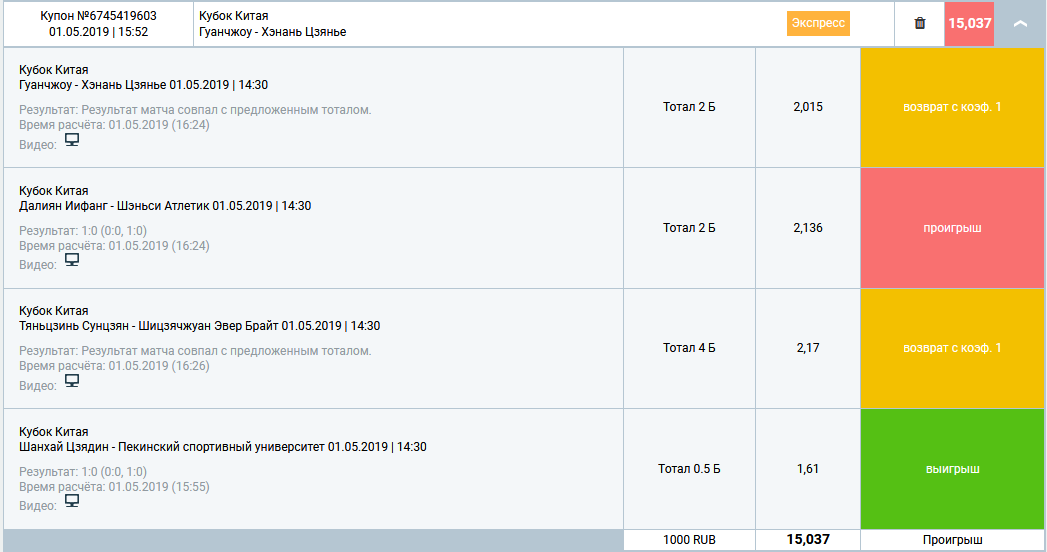This screenshot has width=1047, height=552.
Task: Click the green выигрыш status cell
Action: click(x=952, y=469)
